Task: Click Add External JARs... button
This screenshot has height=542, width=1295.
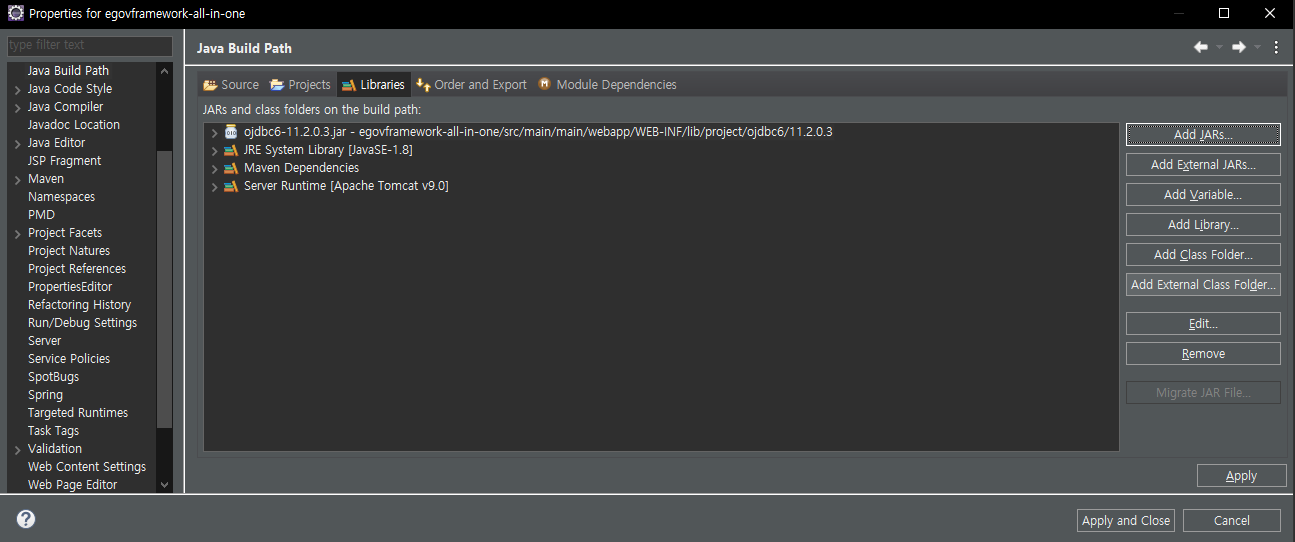Action: click(x=1203, y=164)
